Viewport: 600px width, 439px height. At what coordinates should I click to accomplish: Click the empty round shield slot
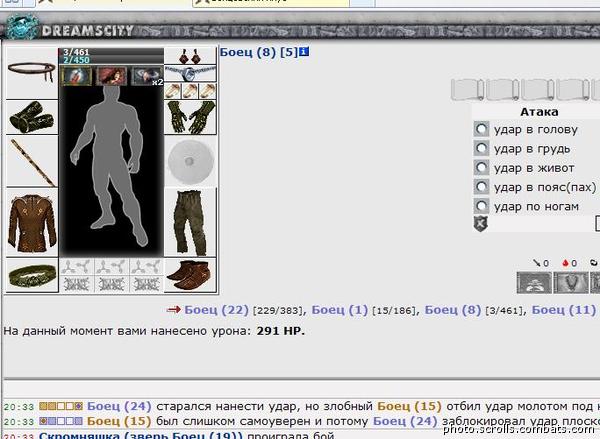pyautogui.click(x=190, y=162)
